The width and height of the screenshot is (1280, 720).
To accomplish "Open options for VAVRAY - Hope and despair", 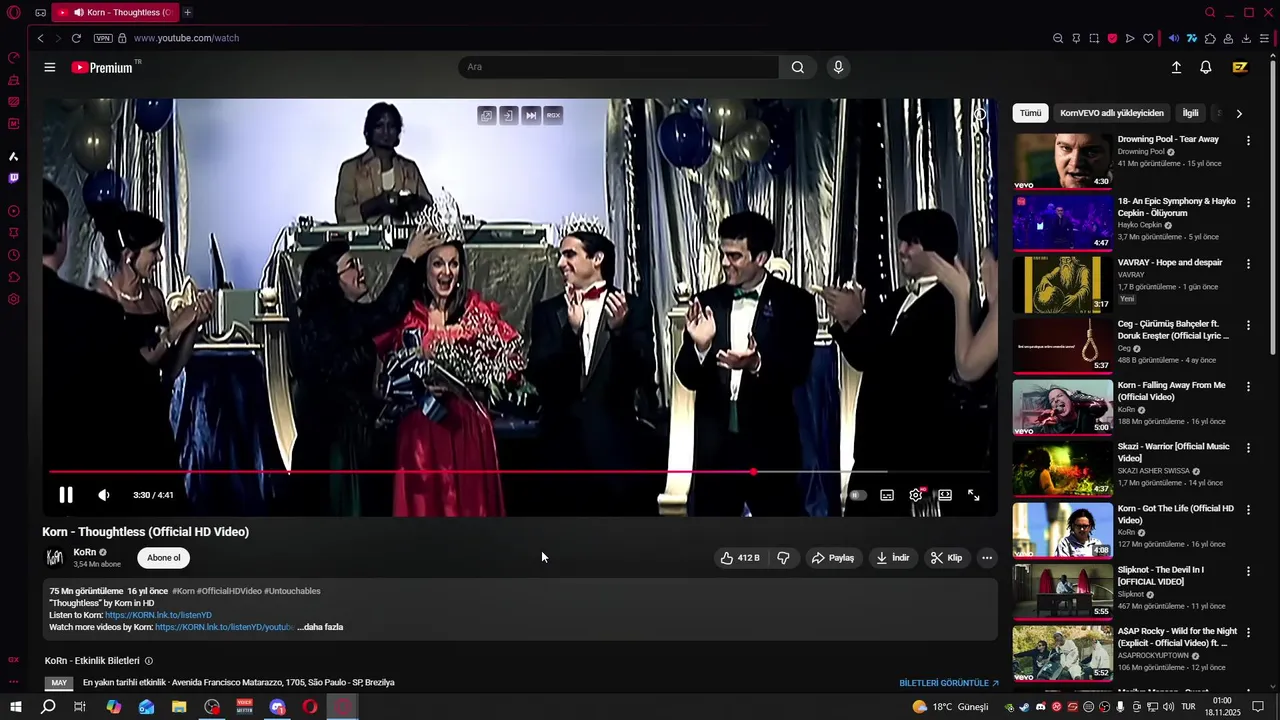I will (1248, 264).
